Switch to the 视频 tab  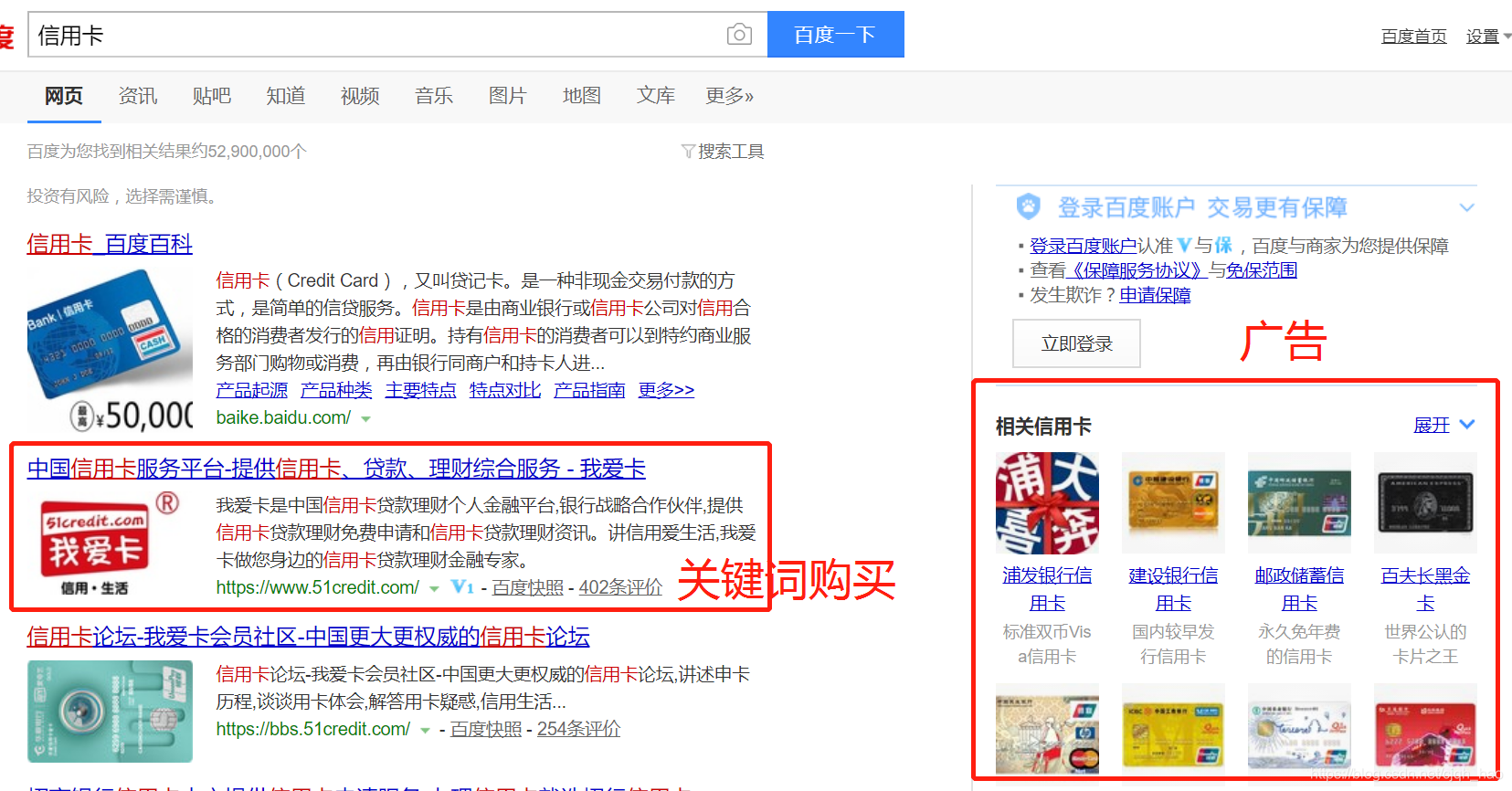pyautogui.click(x=360, y=96)
